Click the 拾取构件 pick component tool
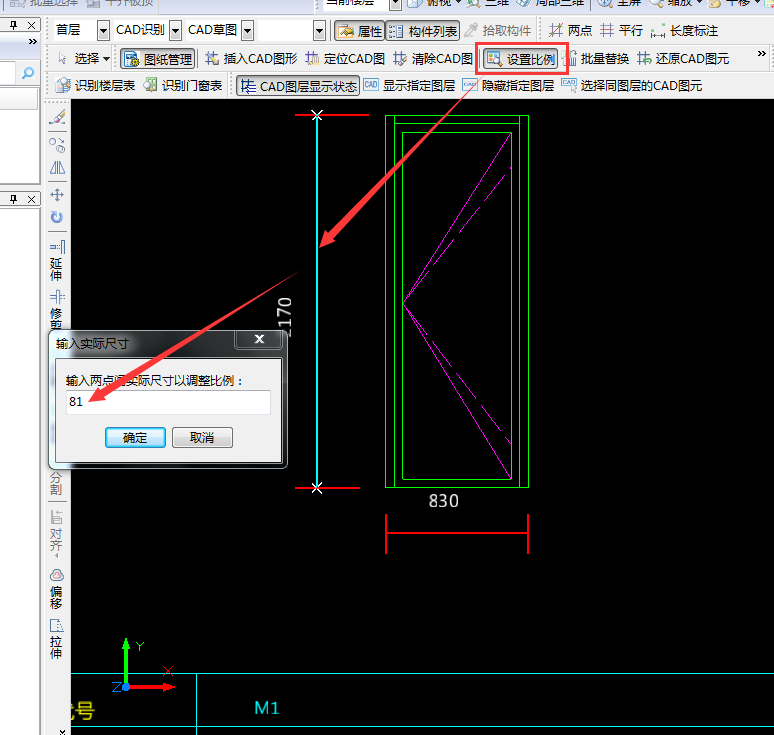Screen dimensions: 774x735 [x=498, y=31]
